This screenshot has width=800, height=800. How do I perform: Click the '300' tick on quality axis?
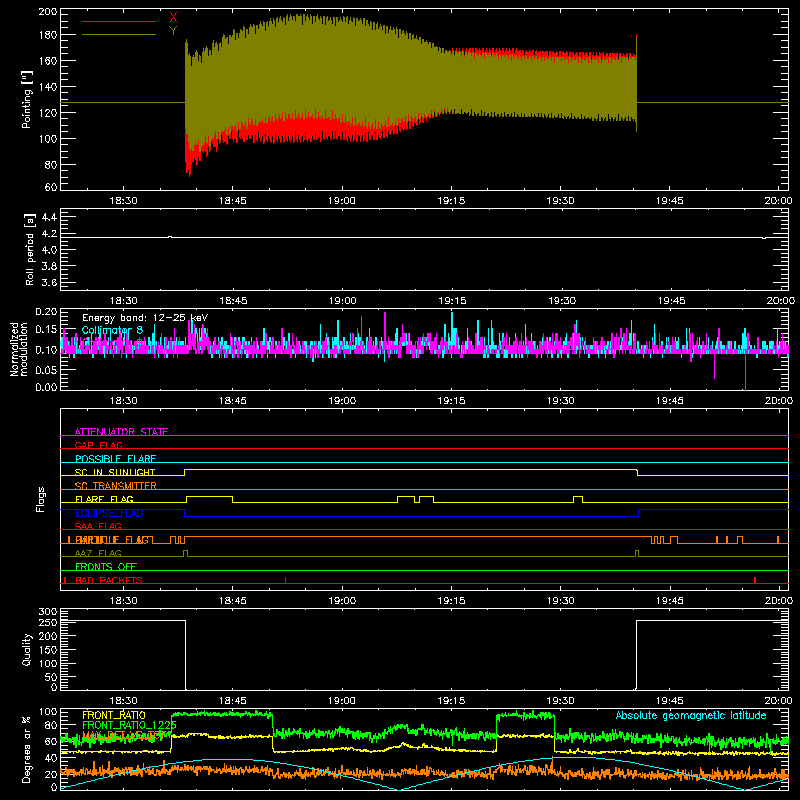47,612
